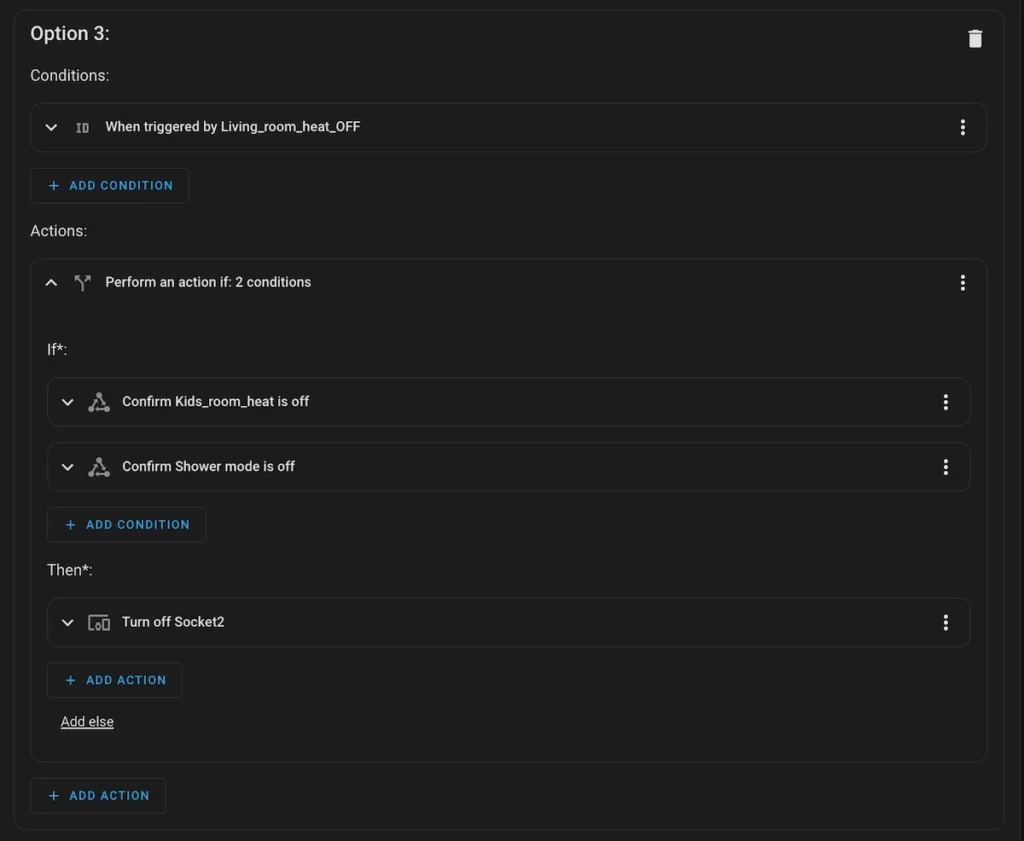Click the state icon beside Confirm Kids_room_heat

[x=99, y=402]
